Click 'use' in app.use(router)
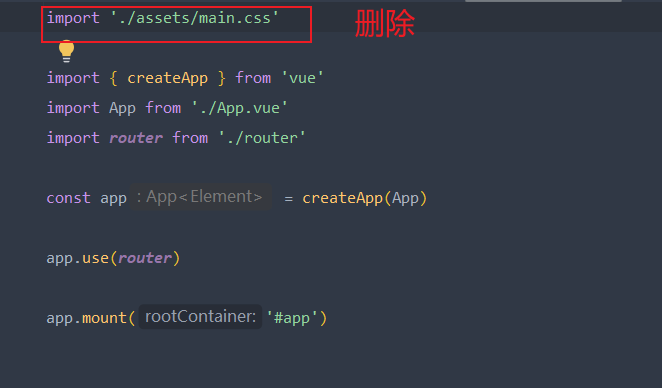Image resolution: width=662 pixels, height=388 pixels. [95, 258]
